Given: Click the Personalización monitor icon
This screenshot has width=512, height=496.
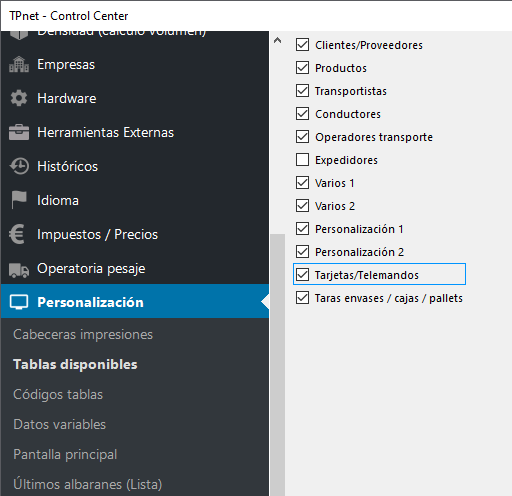Looking at the screenshot, I should point(19,302).
